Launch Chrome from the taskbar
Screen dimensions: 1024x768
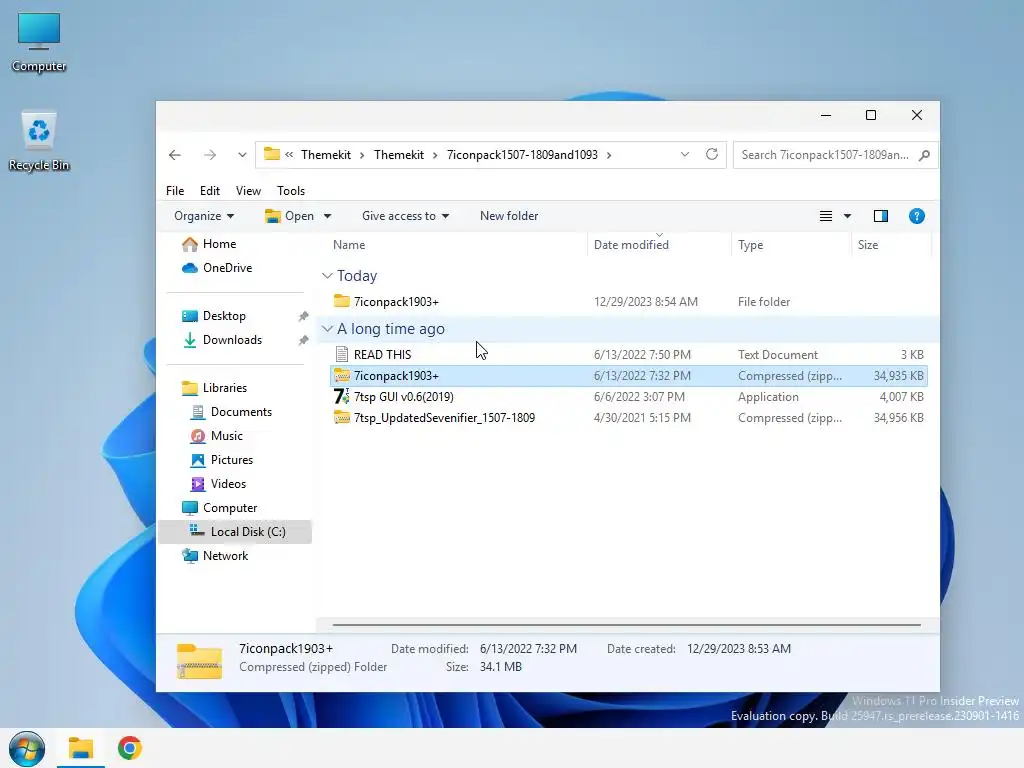click(130, 748)
